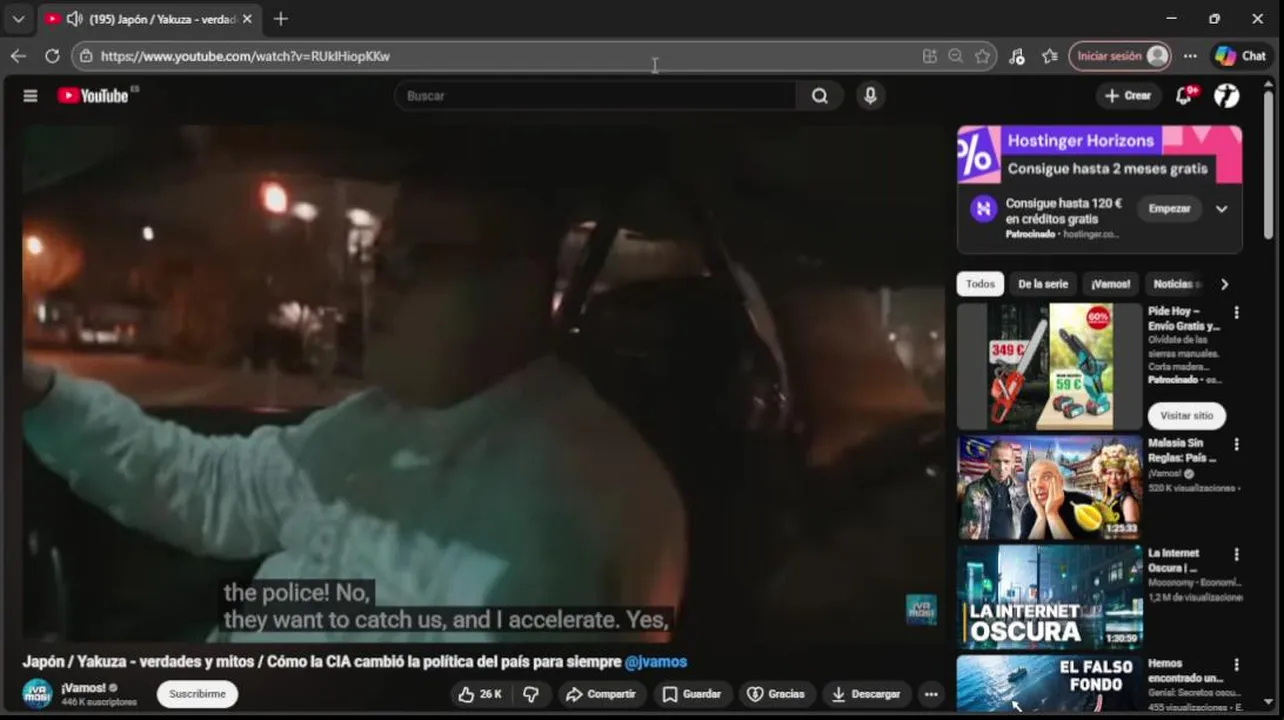Viewport: 1284px width, 720px height.
Task: Open options for Hemos encontrado video
Action: (x=1236, y=664)
